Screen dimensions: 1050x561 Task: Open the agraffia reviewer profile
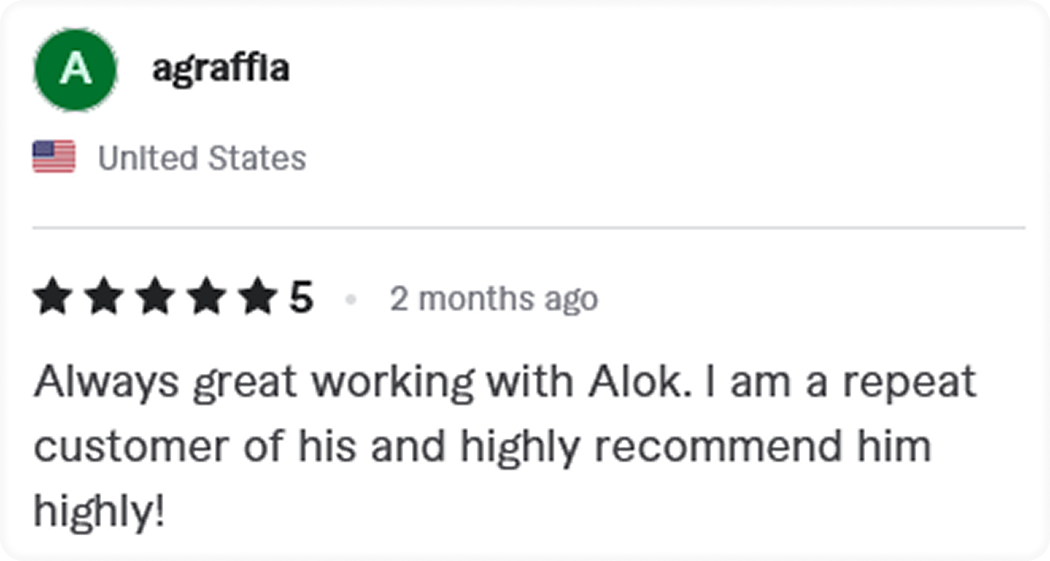click(x=220, y=69)
